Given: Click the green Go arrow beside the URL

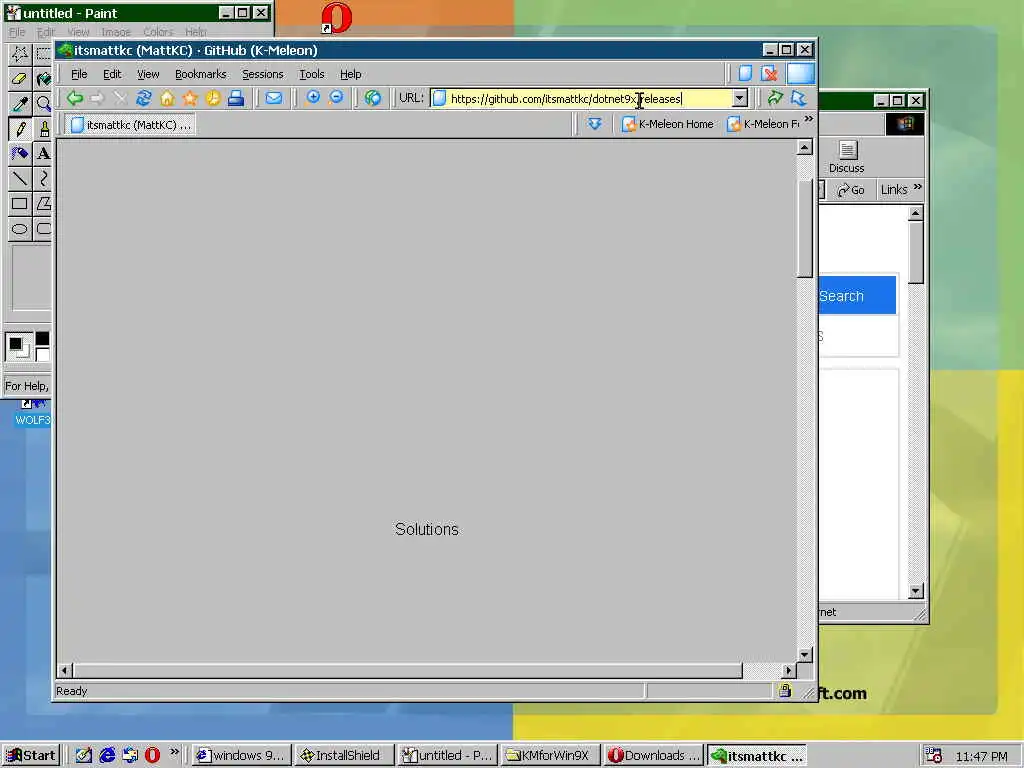Looking at the screenshot, I should [x=775, y=99].
